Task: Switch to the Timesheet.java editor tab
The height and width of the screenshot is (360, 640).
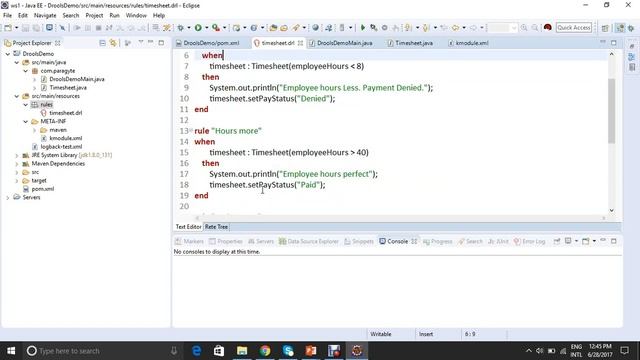Action: click(410, 43)
